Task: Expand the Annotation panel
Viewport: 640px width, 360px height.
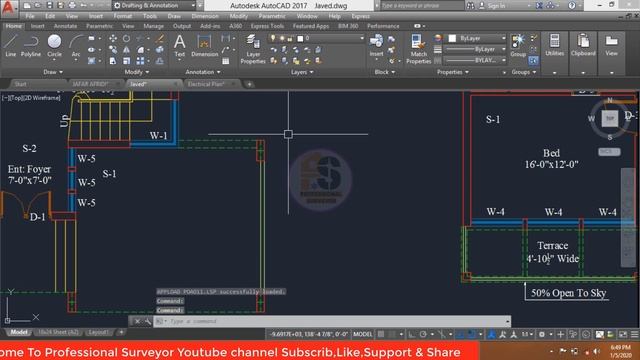Action: (x=203, y=72)
